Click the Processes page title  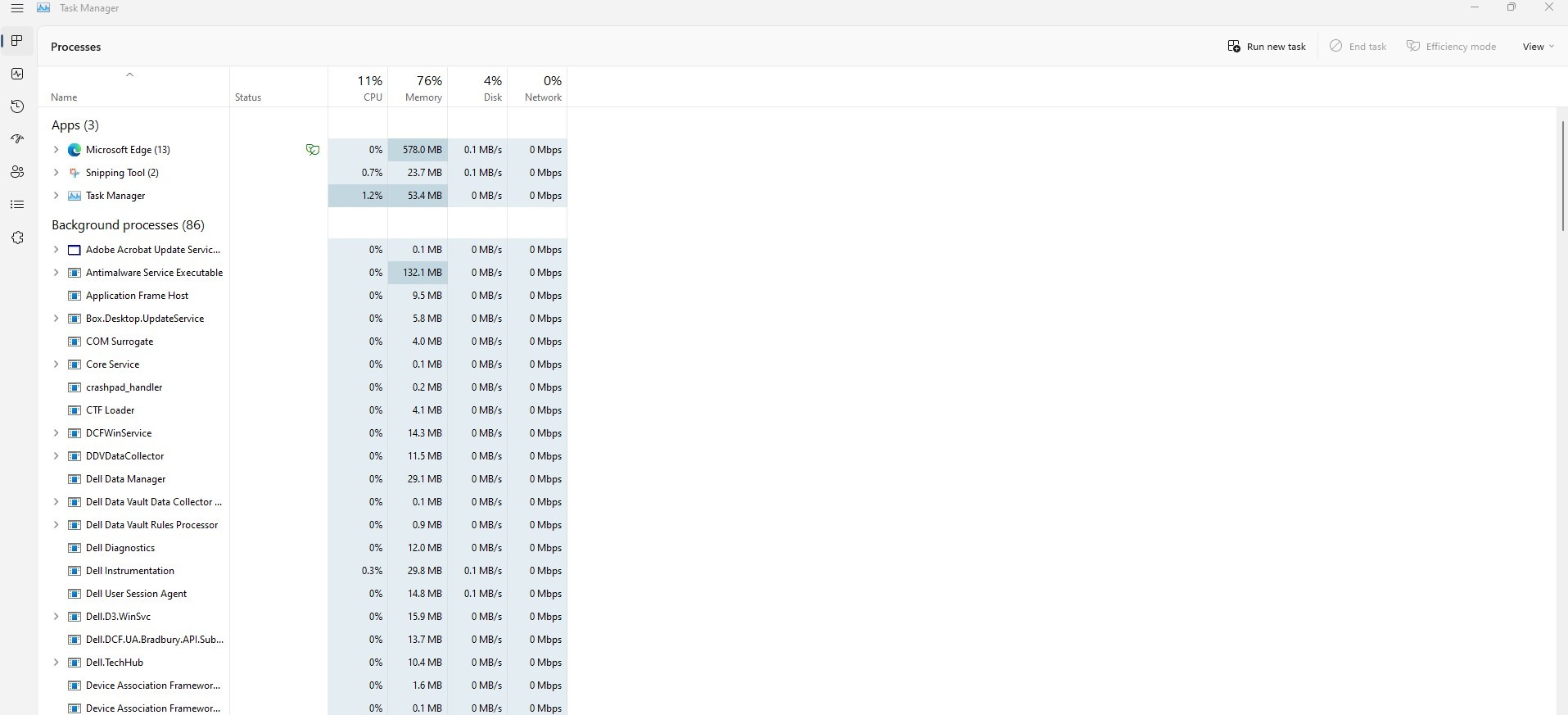coord(76,47)
